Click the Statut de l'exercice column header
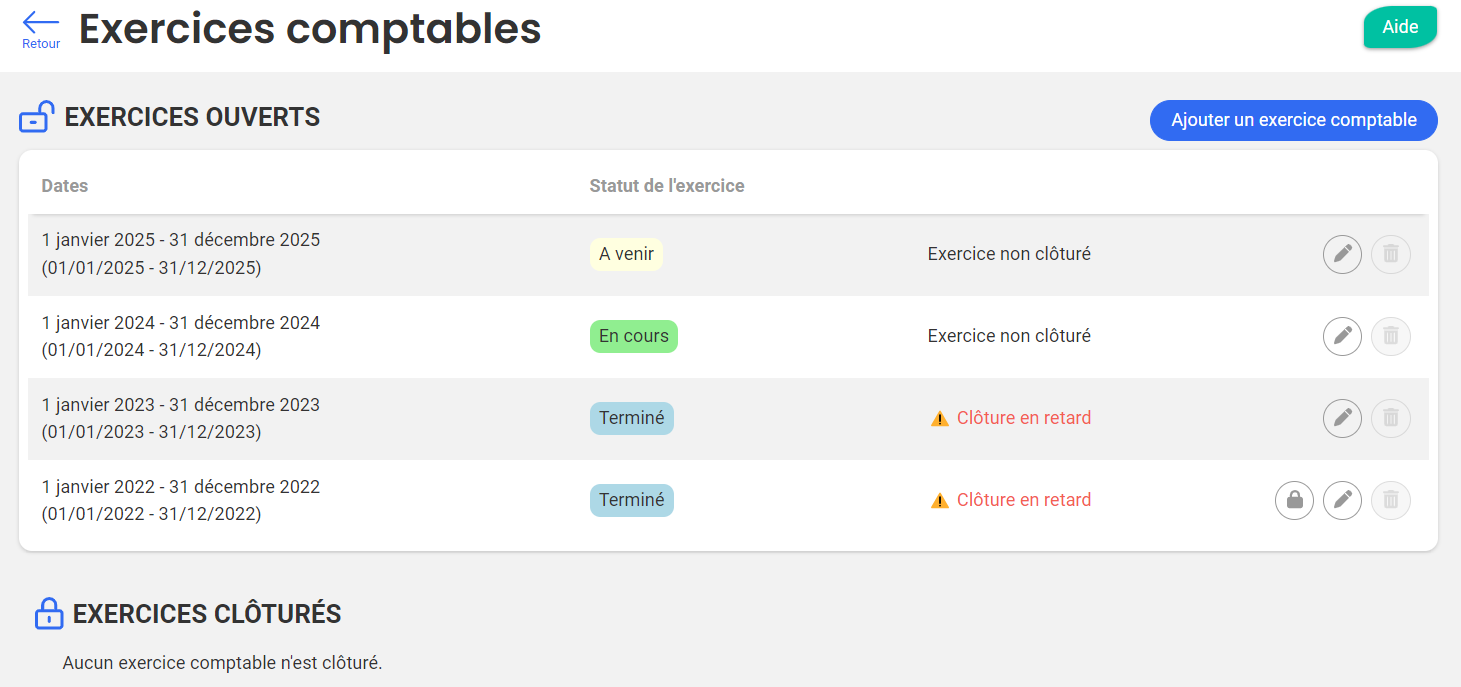Screen dimensions: 1461x687 666,186
